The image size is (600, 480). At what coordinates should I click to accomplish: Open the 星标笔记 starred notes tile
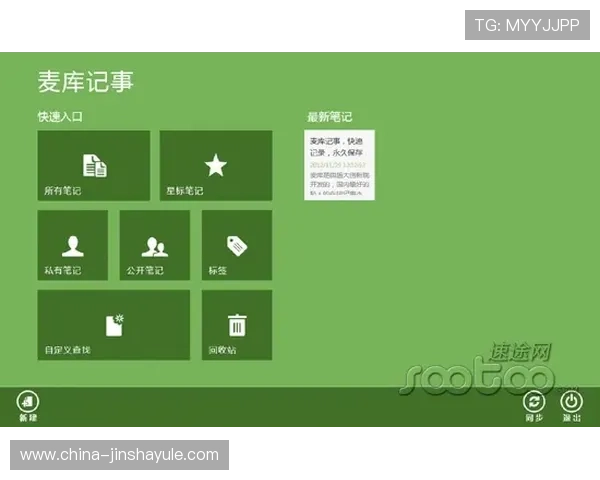click(216, 165)
